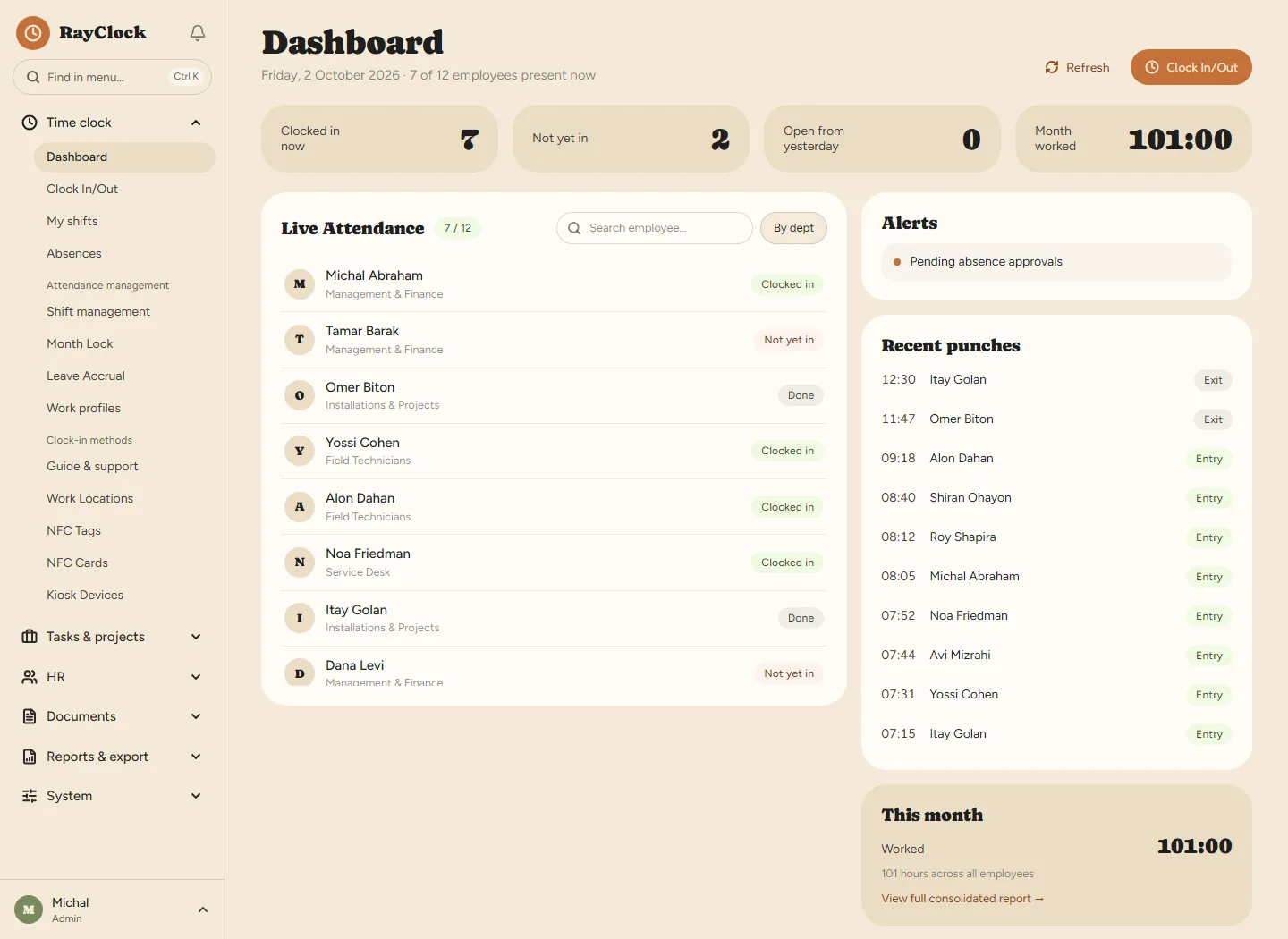Click the Reports & export icon
Screen dimensions: 1288x939
pos(30,757)
